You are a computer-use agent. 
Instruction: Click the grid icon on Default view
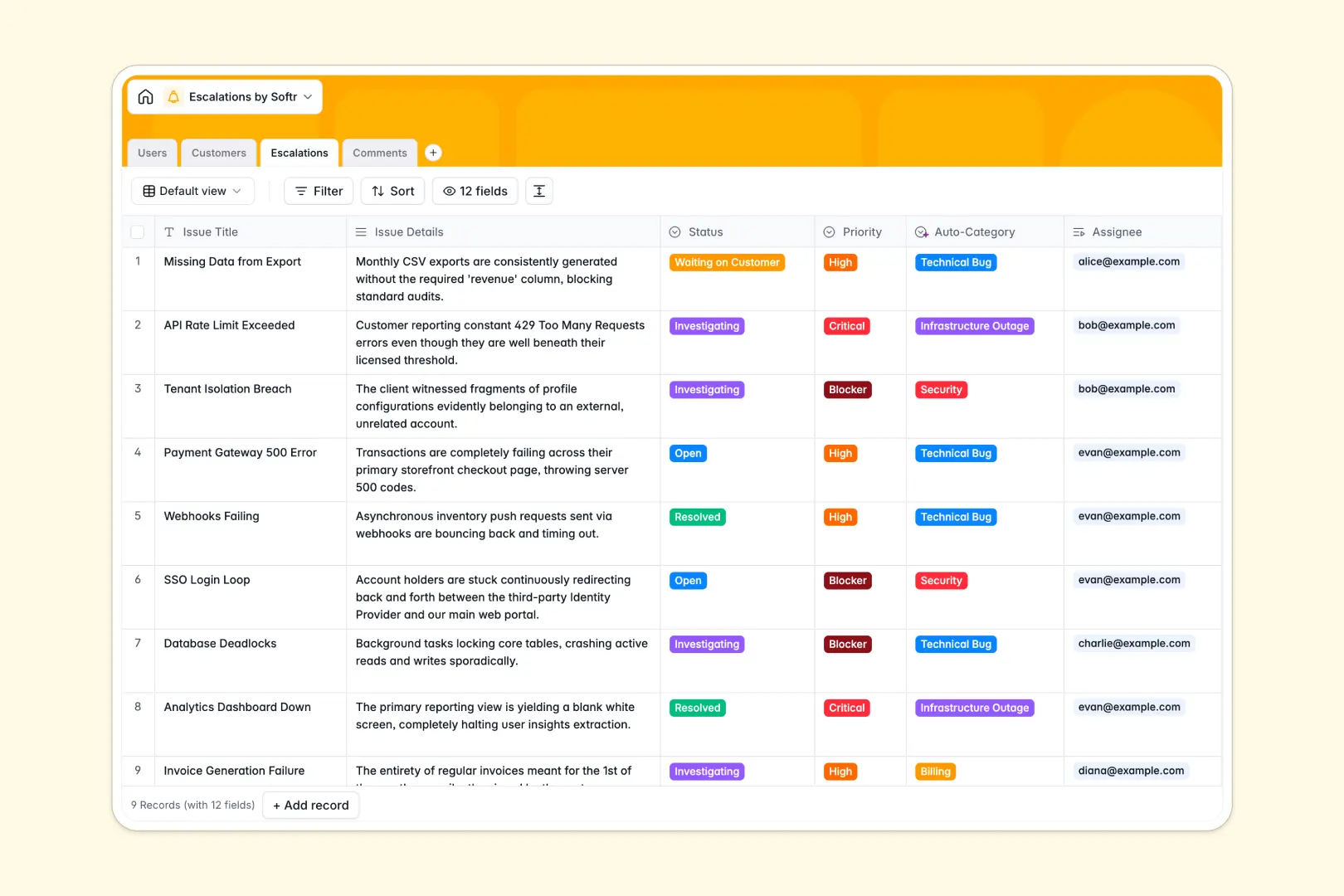(x=147, y=191)
